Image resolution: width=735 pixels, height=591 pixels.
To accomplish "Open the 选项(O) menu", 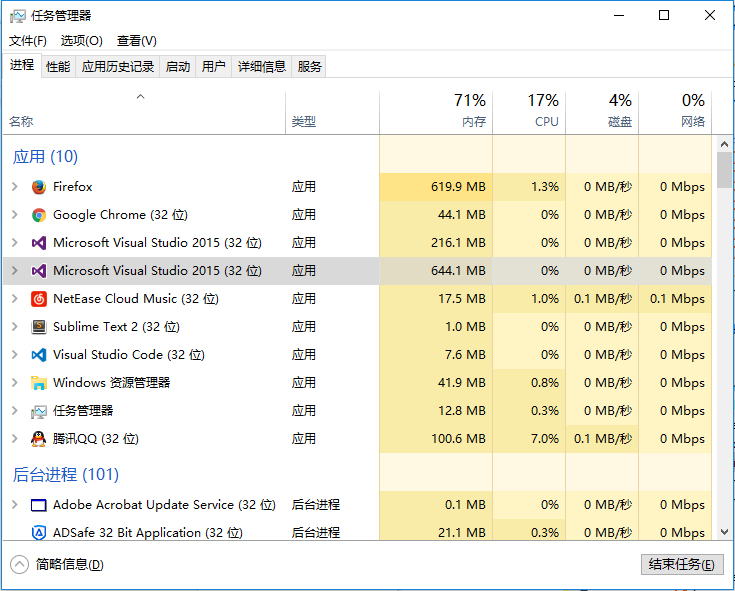I will tap(82, 41).
